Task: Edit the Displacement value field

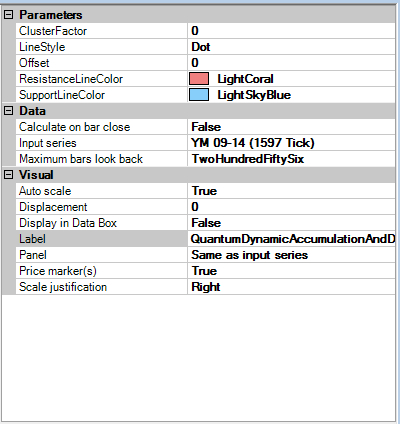Action: click(292, 207)
